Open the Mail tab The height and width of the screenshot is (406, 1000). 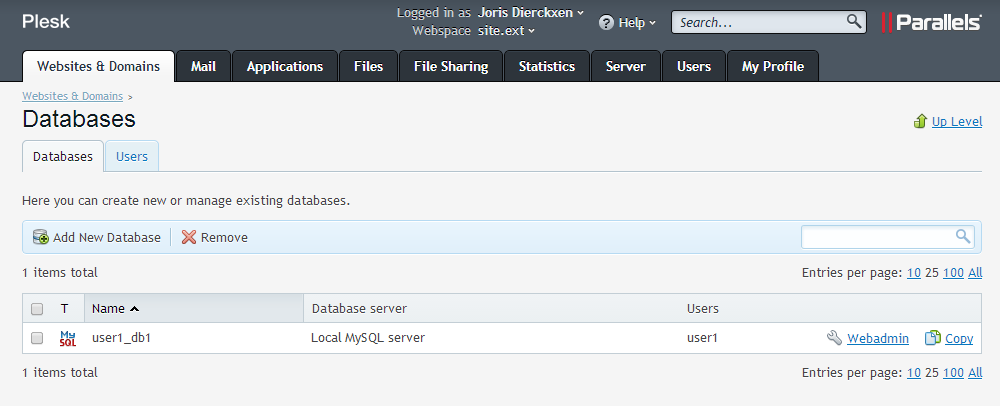pyautogui.click(x=203, y=66)
